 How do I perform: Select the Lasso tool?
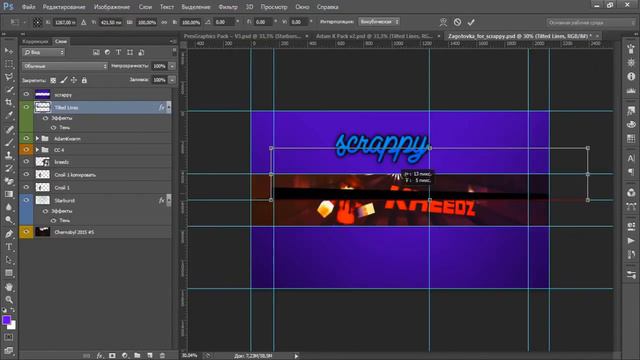(9, 77)
